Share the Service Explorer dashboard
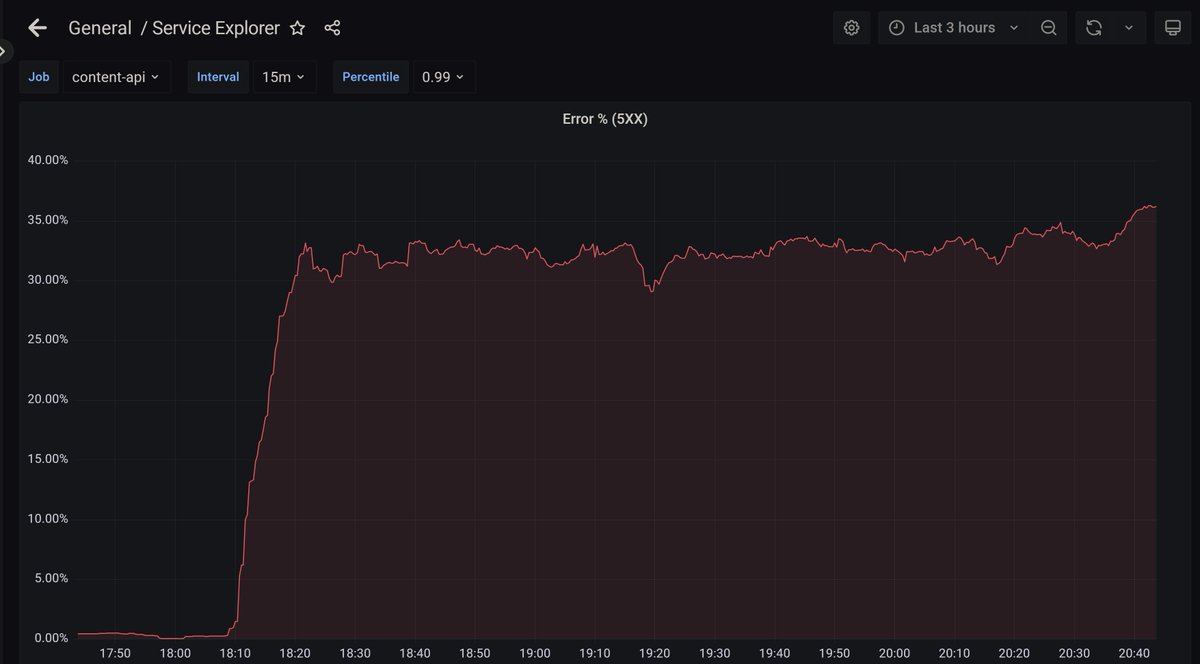The height and width of the screenshot is (664, 1200). pyautogui.click(x=331, y=28)
